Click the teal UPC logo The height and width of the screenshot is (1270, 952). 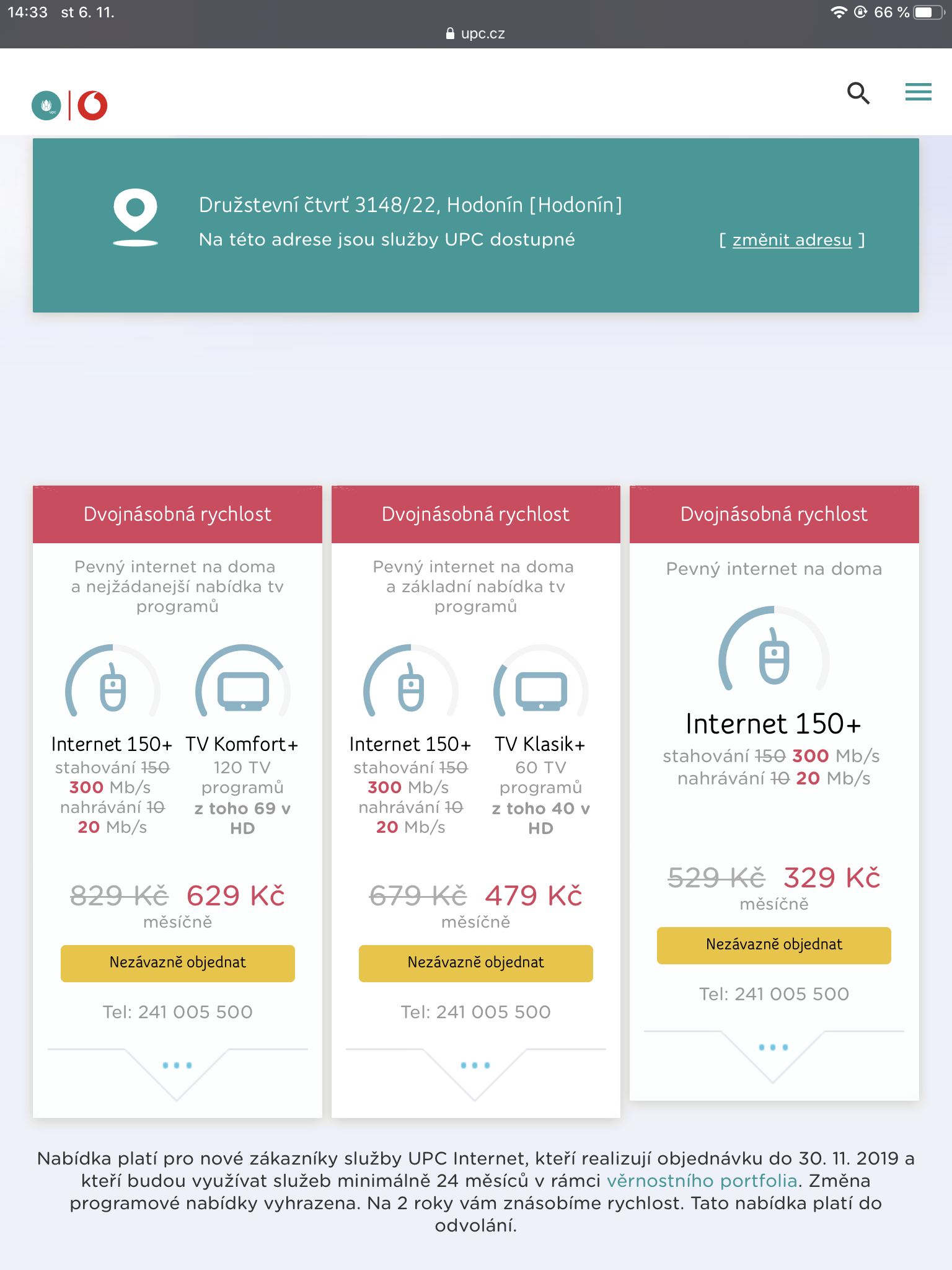[x=46, y=105]
